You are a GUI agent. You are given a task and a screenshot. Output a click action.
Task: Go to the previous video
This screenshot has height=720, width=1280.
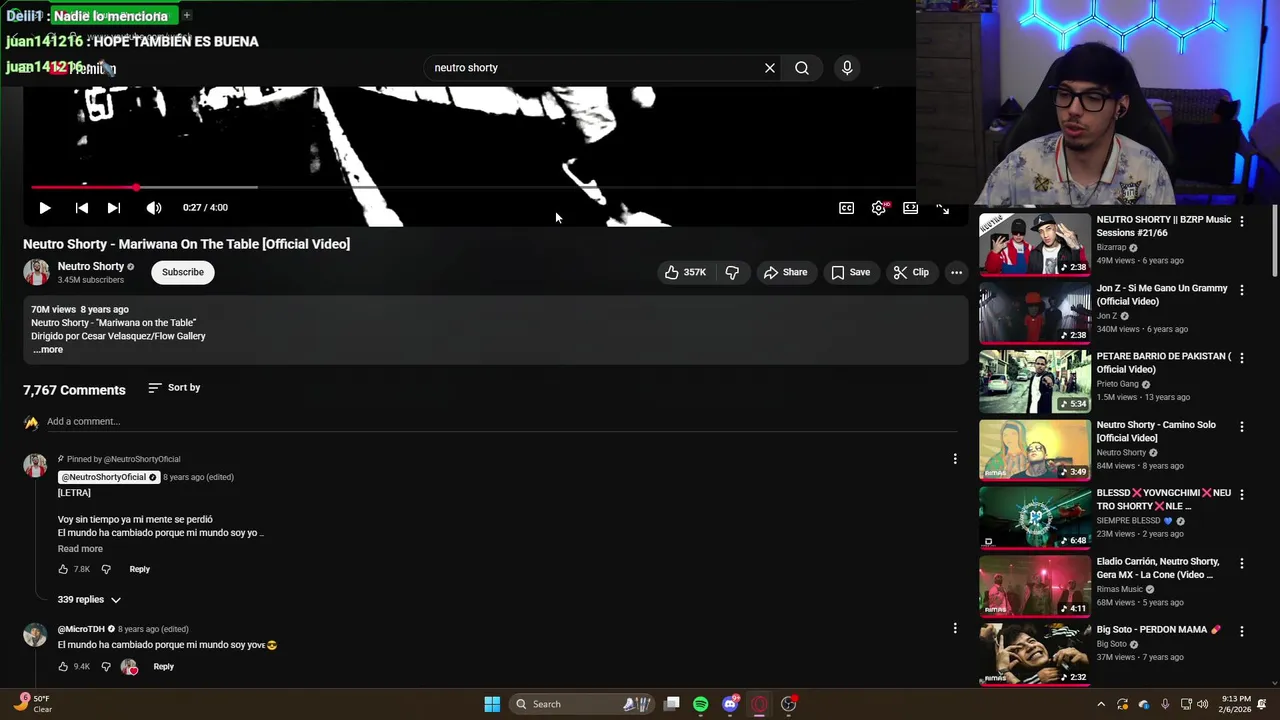tap(82, 208)
